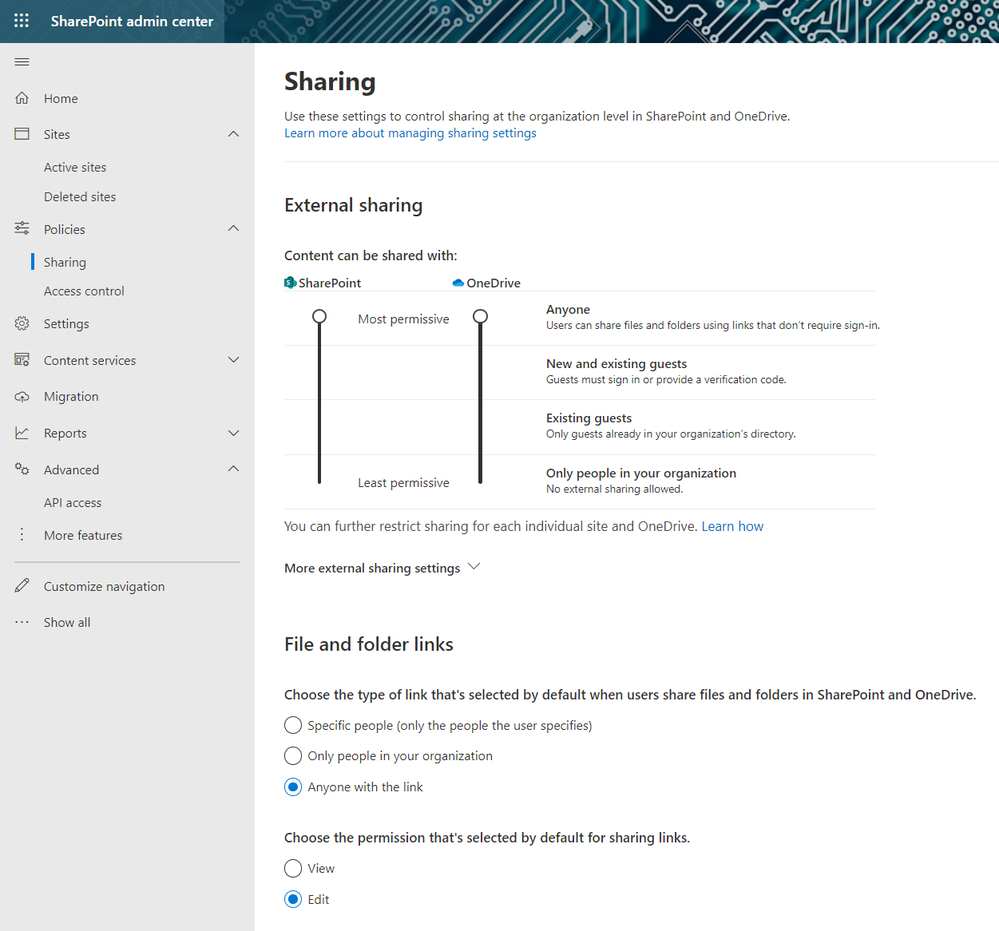Image resolution: width=999 pixels, height=931 pixels.
Task: Click Learn more about managing sharing settings
Action: click(x=410, y=133)
